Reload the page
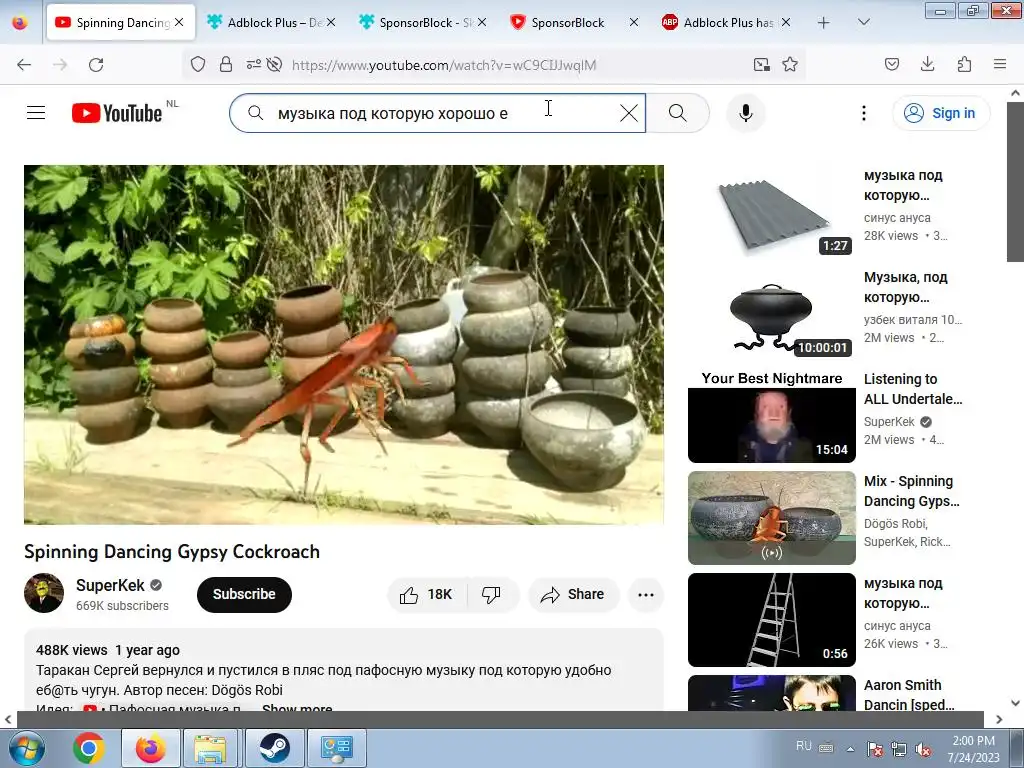Image resolution: width=1024 pixels, height=768 pixels. (96, 65)
